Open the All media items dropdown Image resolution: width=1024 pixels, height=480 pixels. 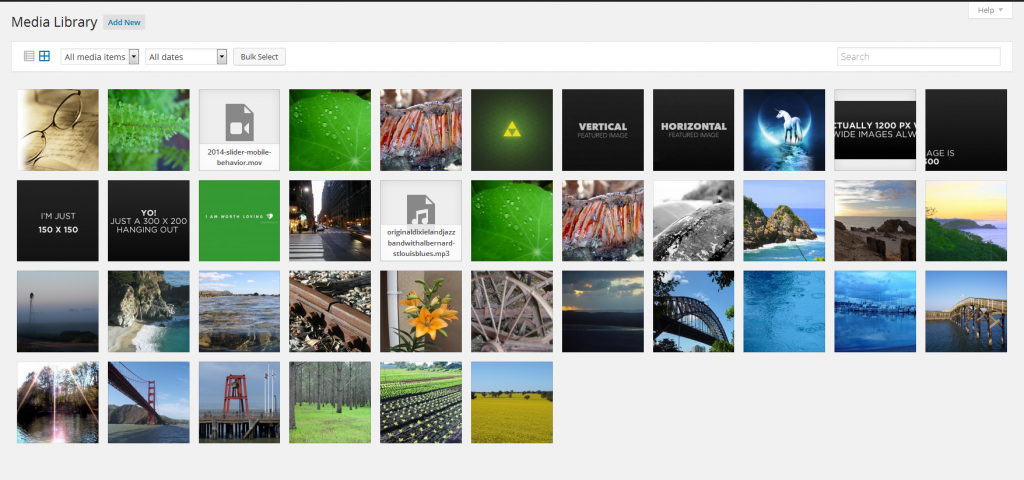coord(100,57)
